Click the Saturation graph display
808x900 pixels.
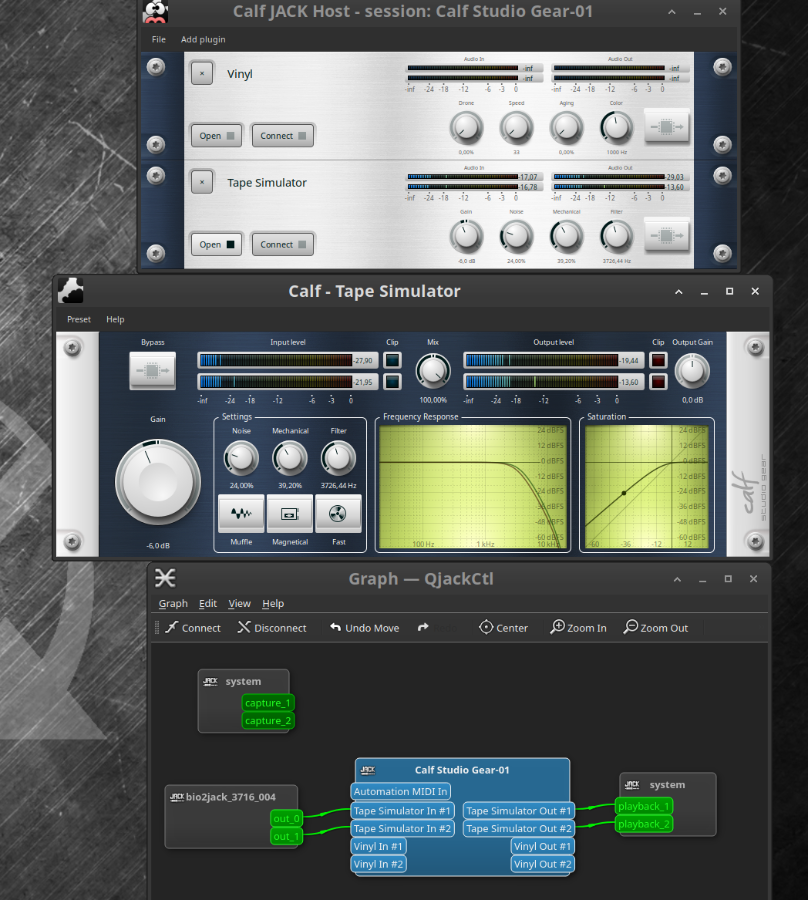(647, 487)
